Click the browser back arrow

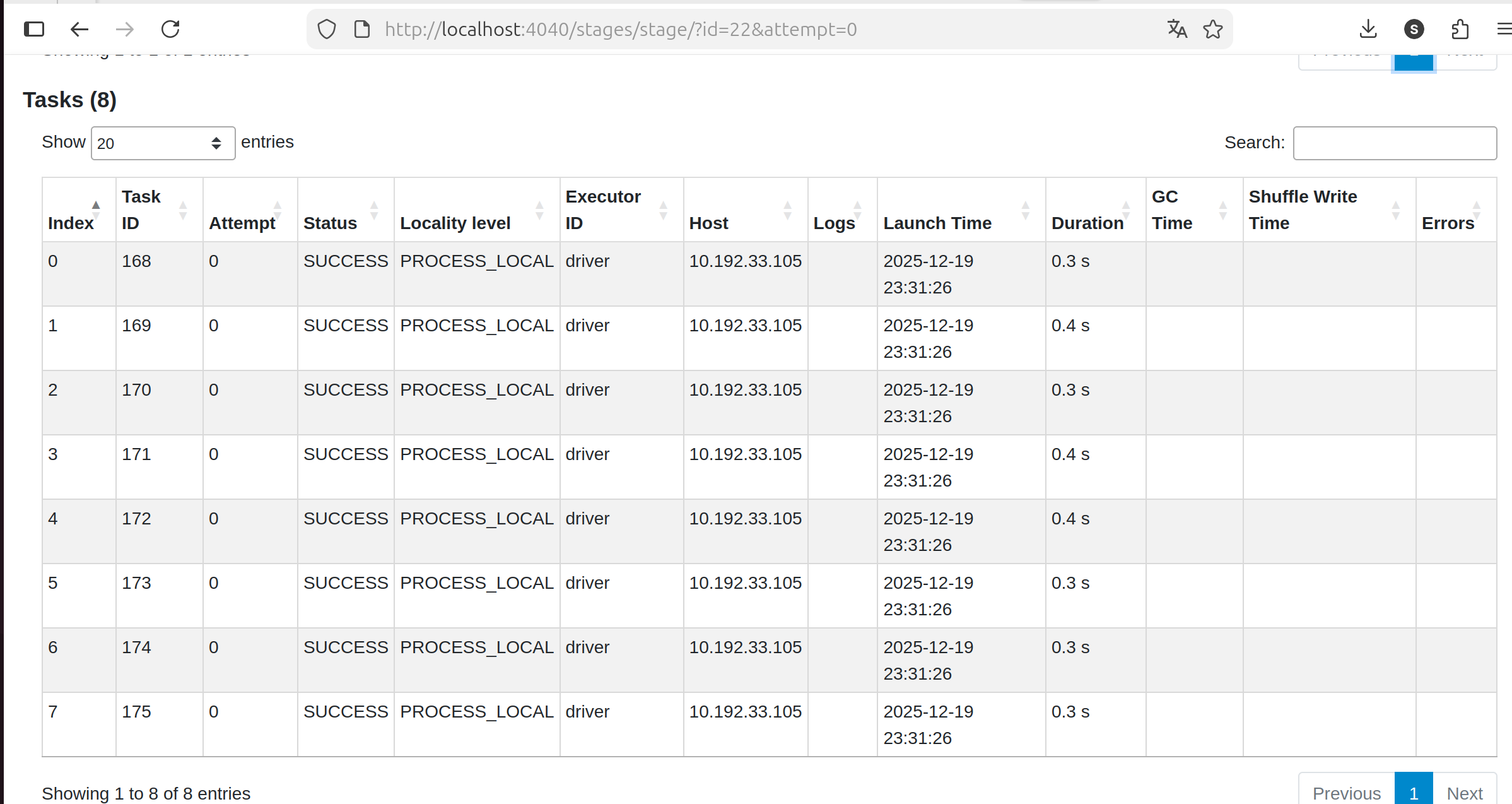[x=79, y=29]
